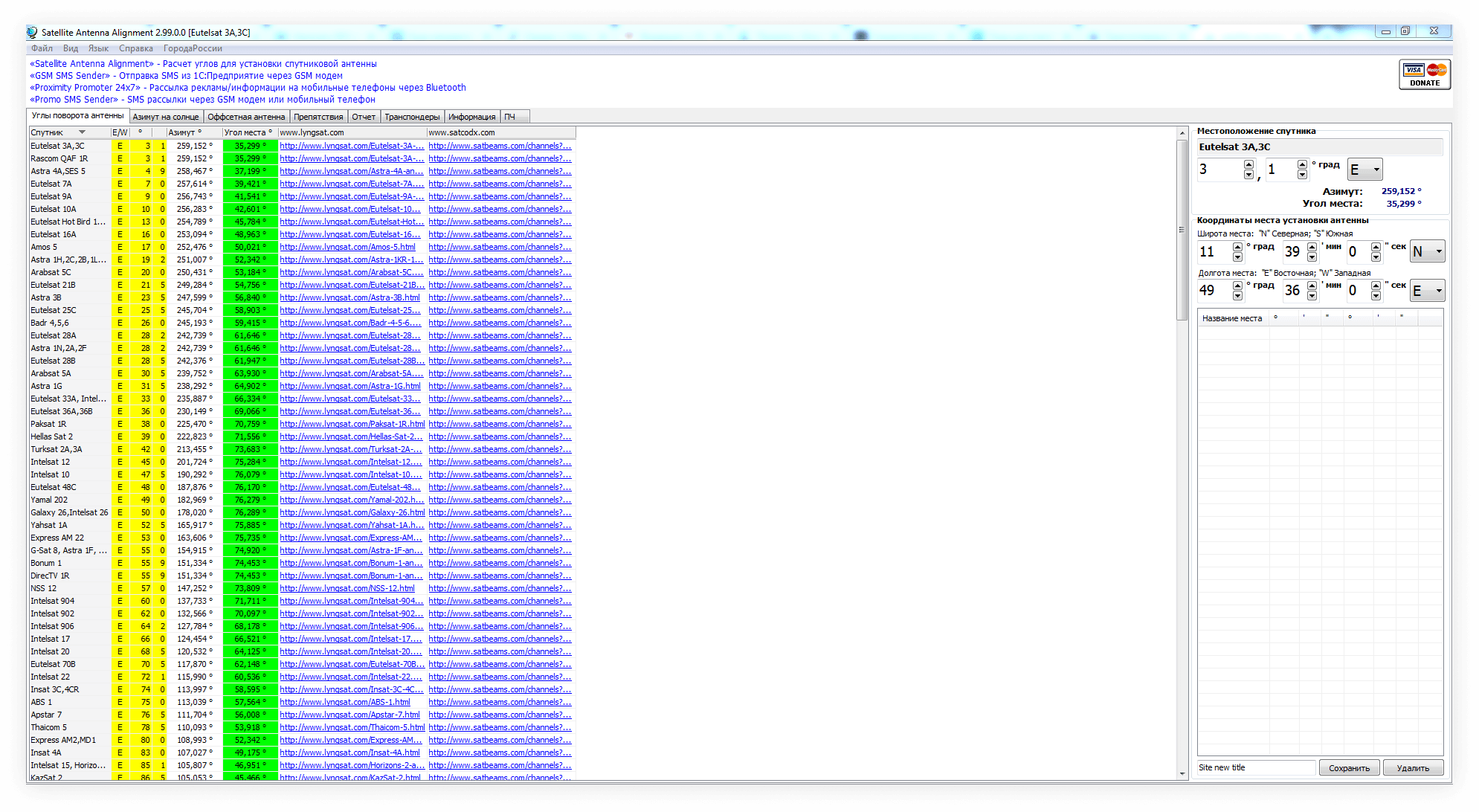Screen dimensions: 1479x812
Task: Open the «Proximity Promoter 24x7» promo link
Action: [x=248, y=88]
